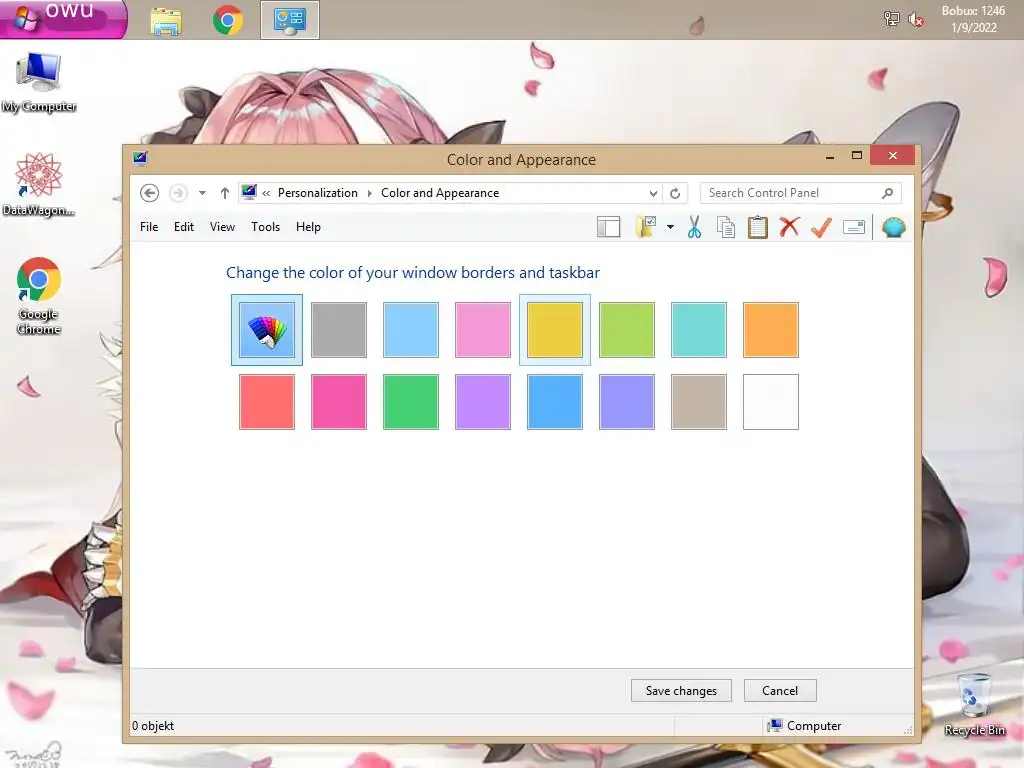Go up one level with Up arrow
This screenshot has height=768, width=1024.
click(225, 193)
